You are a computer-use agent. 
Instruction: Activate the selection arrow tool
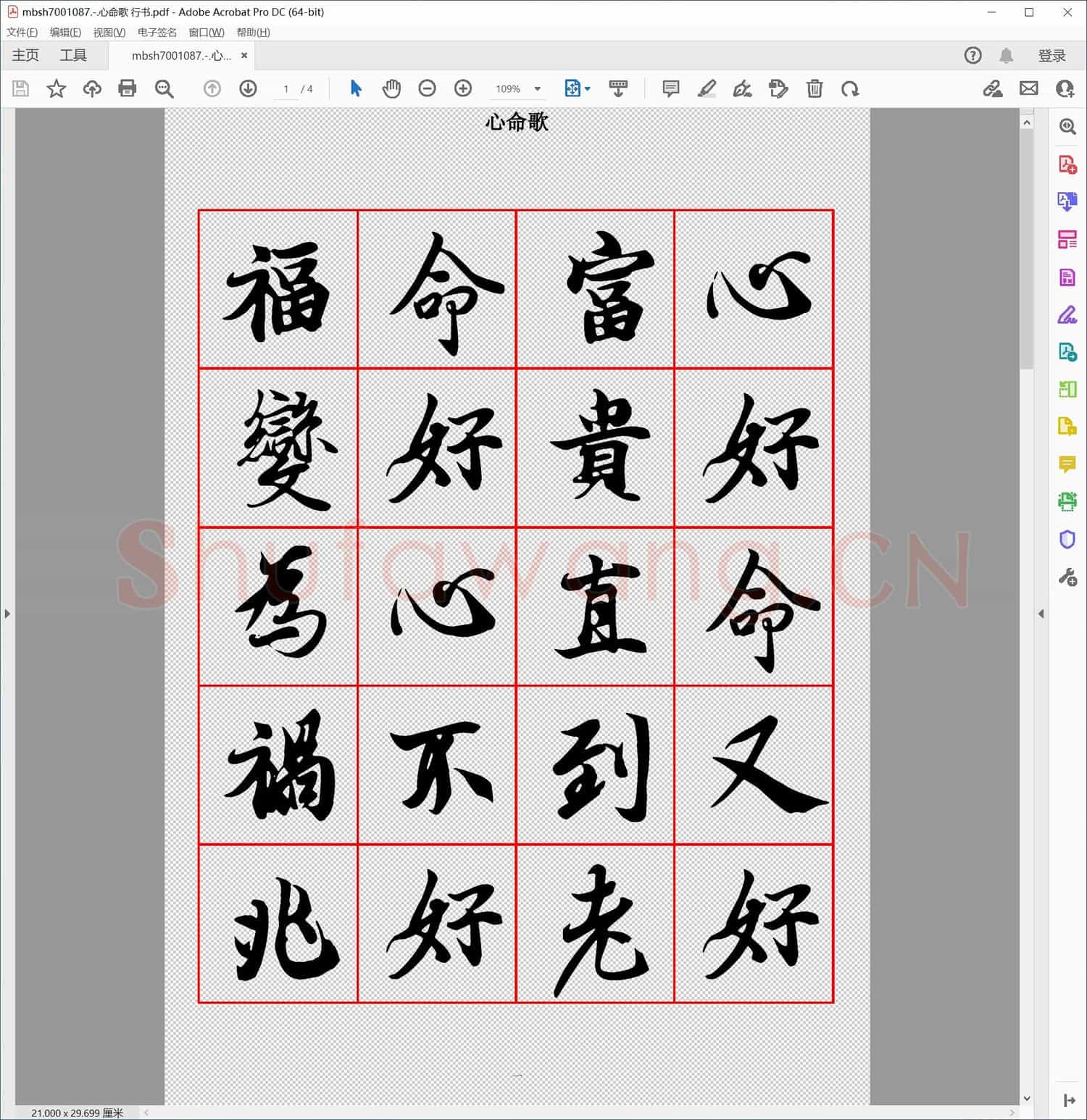pos(356,88)
